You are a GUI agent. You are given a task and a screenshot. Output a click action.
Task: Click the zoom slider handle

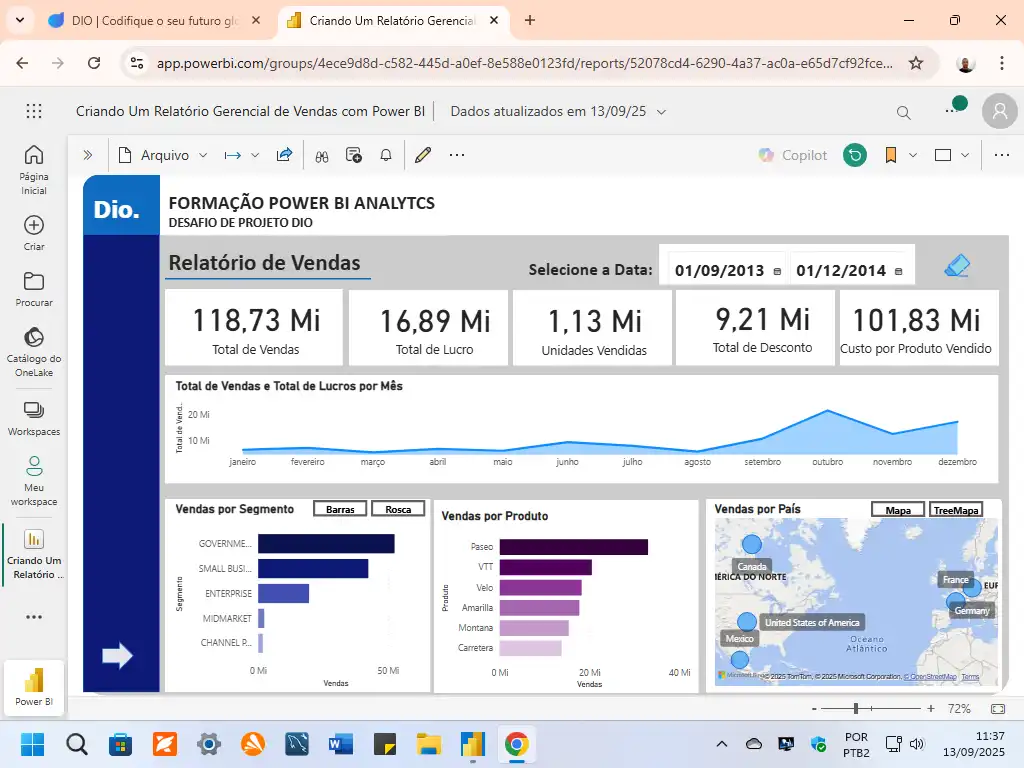point(856,709)
